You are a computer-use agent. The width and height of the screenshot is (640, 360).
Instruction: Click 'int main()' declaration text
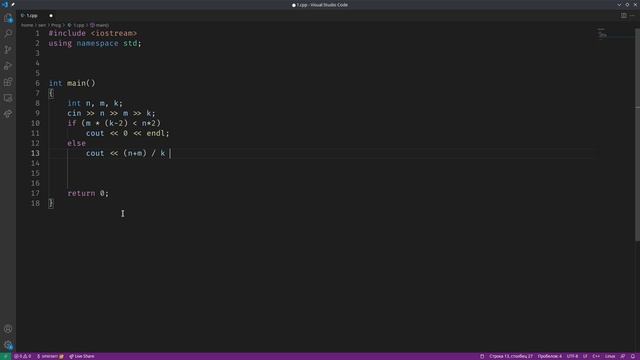point(72,83)
